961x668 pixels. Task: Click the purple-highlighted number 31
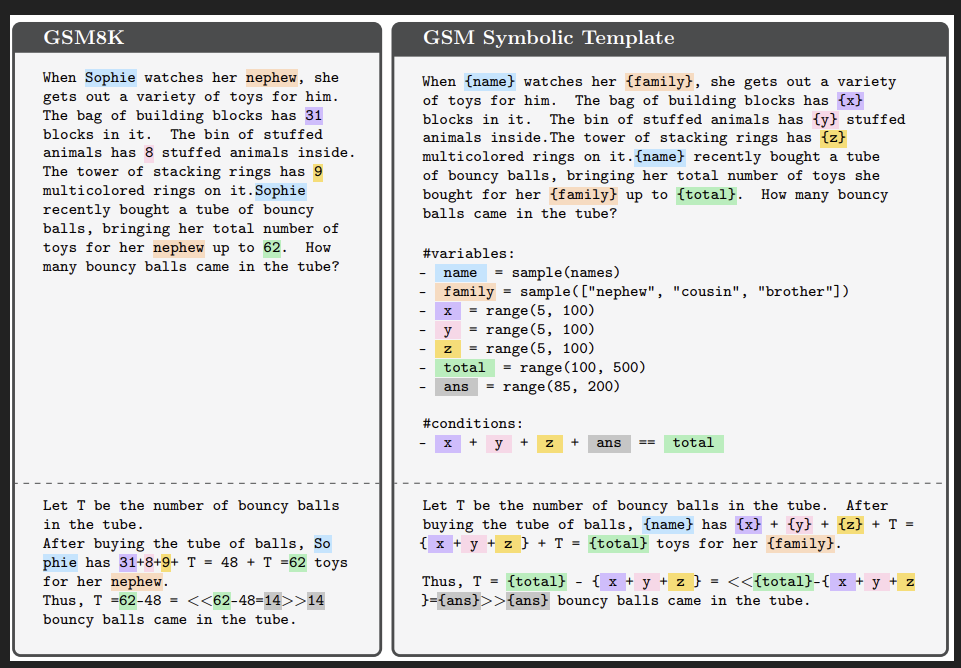(x=313, y=115)
